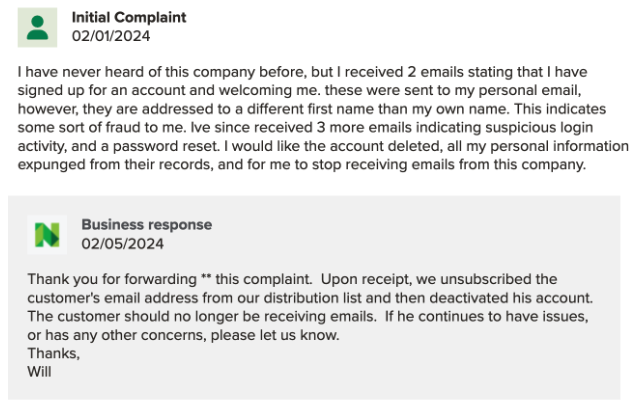Click the business logo with green N
The image size is (636, 409).
point(47,234)
